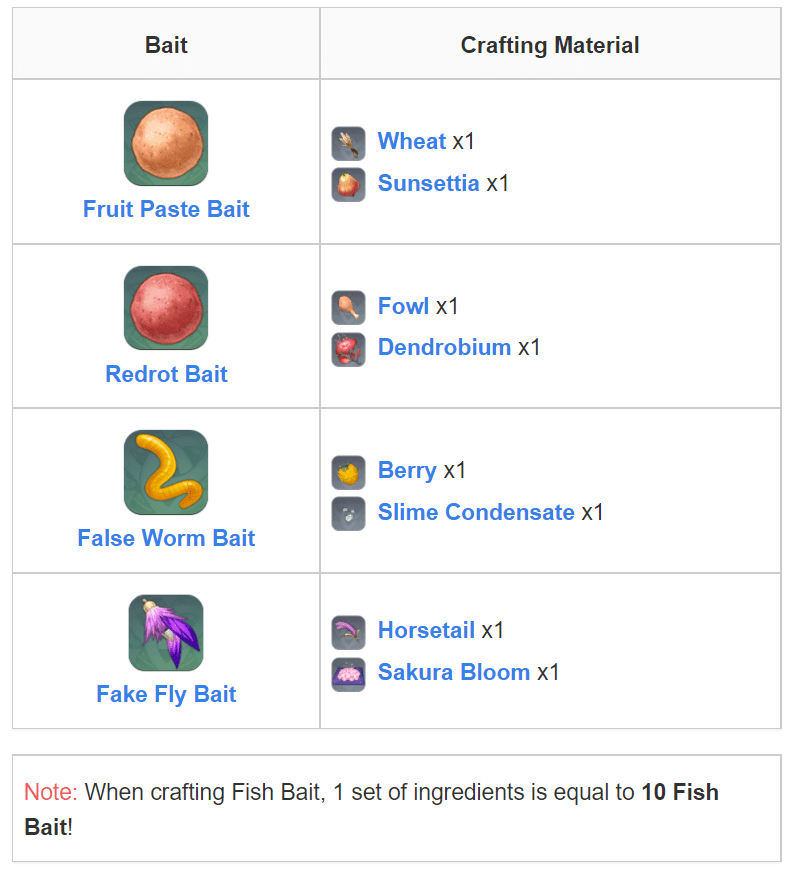This screenshot has width=793, height=877.
Task: Click the Sunsettia fruit icon
Action: click(348, 185)
